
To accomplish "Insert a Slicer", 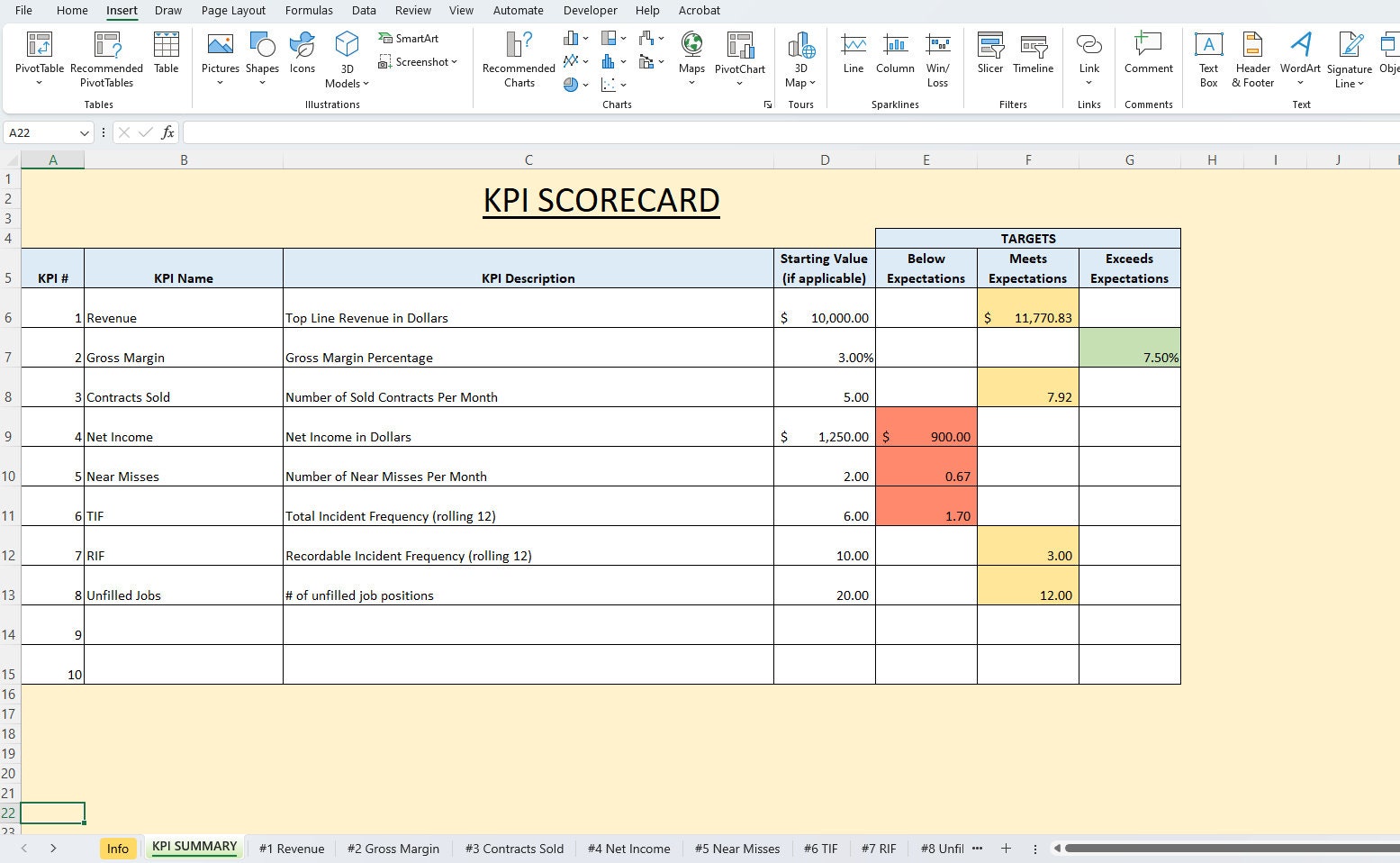I will [989, 54].
